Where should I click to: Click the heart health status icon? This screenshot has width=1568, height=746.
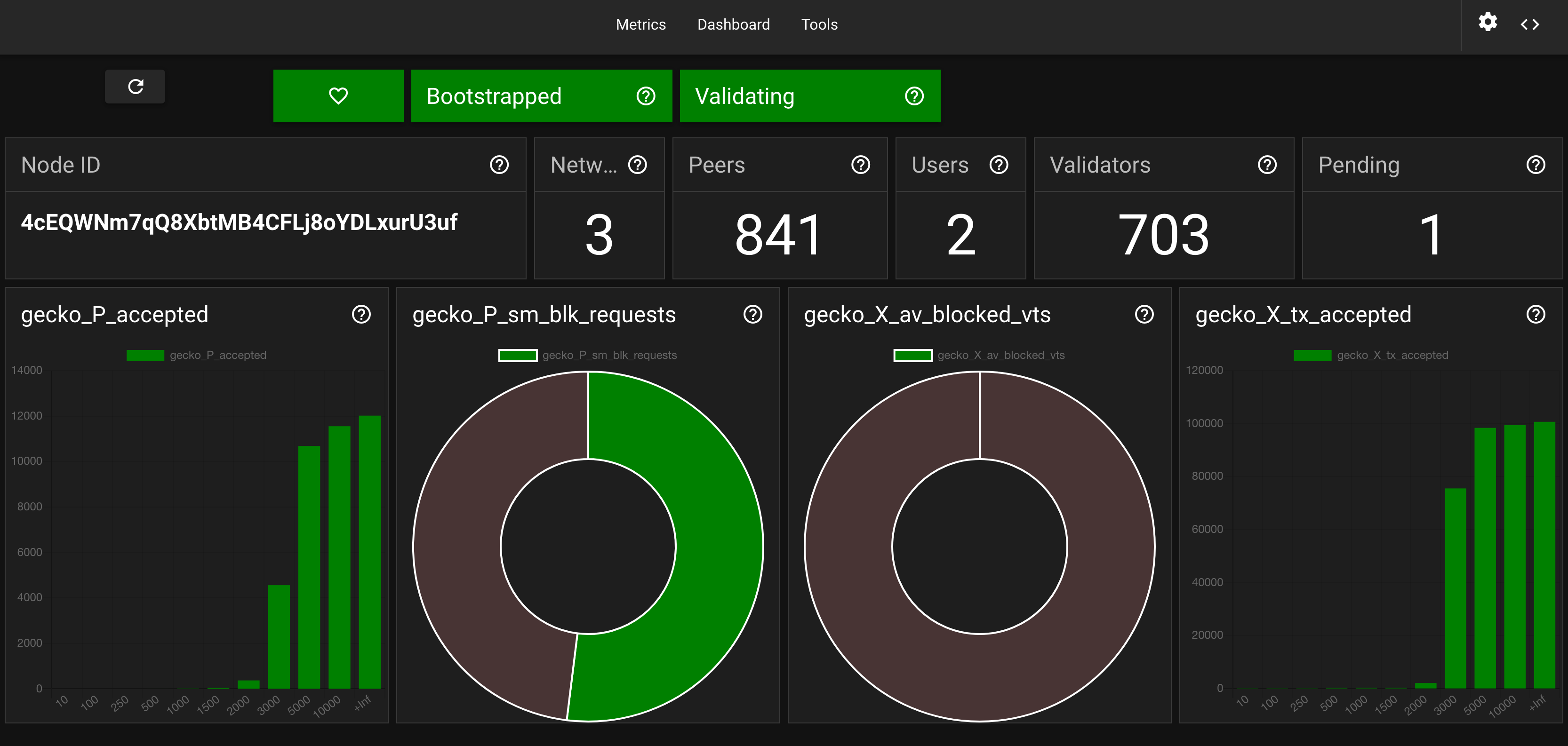(x=338, y=95)
